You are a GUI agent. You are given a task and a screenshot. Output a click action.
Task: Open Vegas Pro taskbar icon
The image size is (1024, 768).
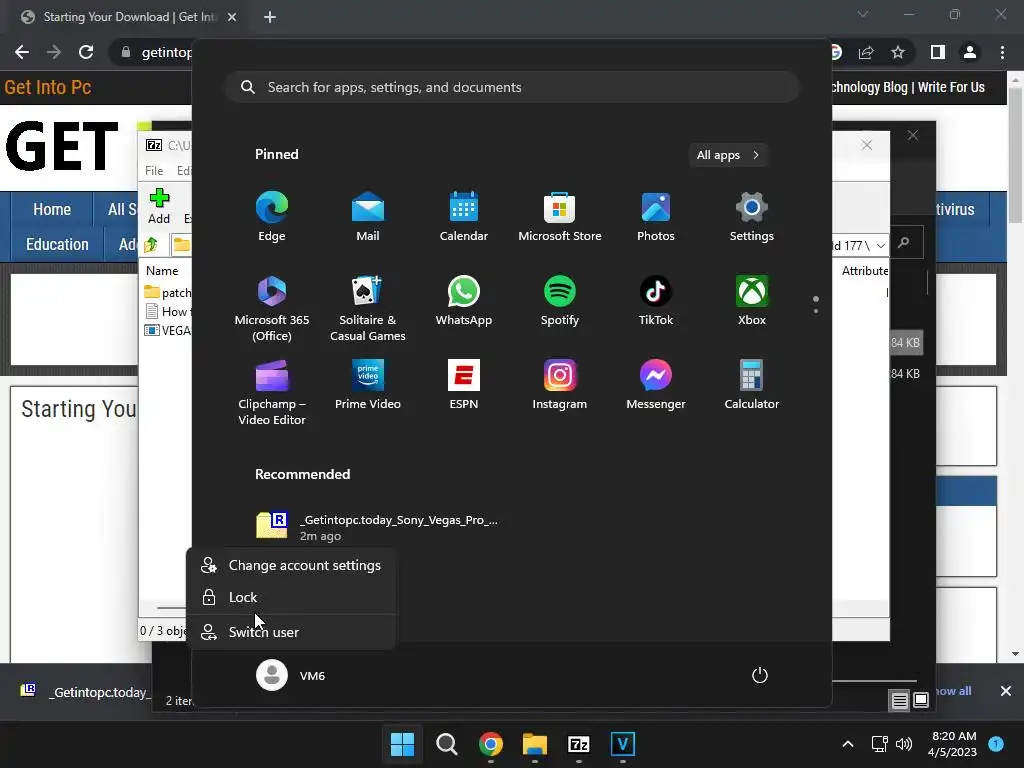622,744
